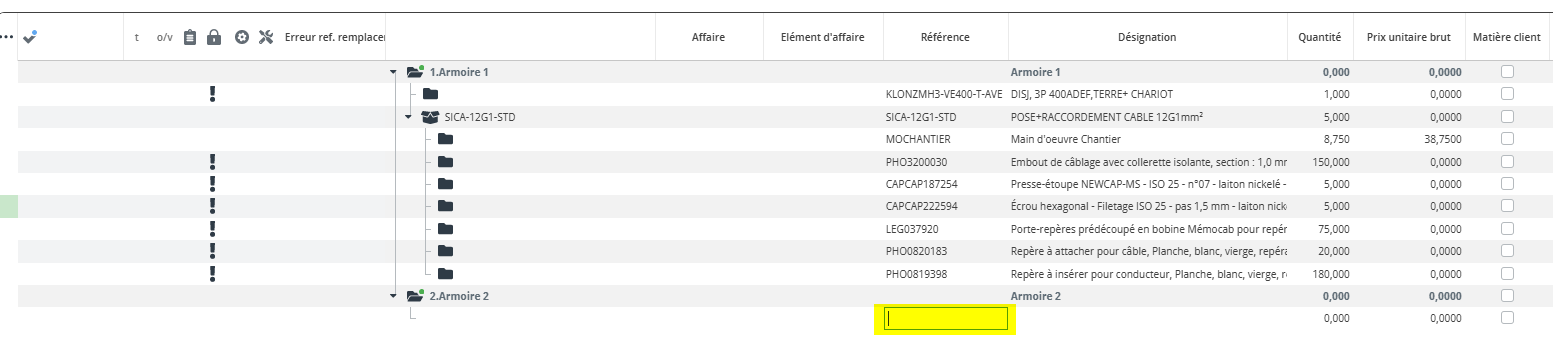
Task: Sort by the Référence column header
Action: 945,37
